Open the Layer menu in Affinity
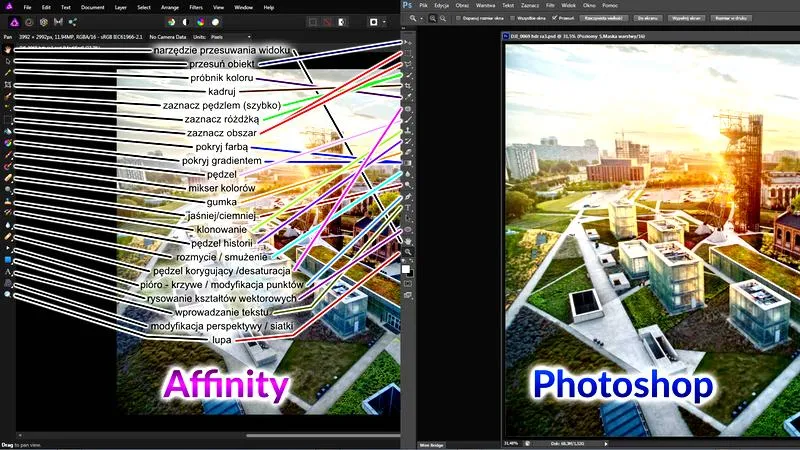 [x=120, y=8]
